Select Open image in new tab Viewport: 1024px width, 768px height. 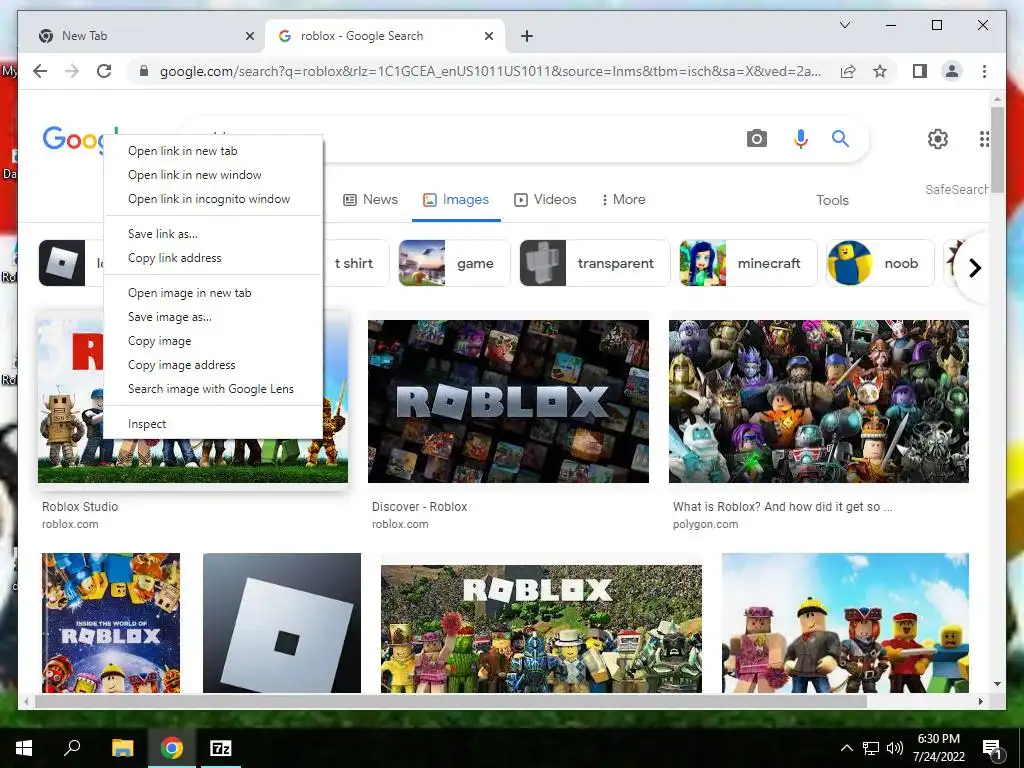coord(213,293)
